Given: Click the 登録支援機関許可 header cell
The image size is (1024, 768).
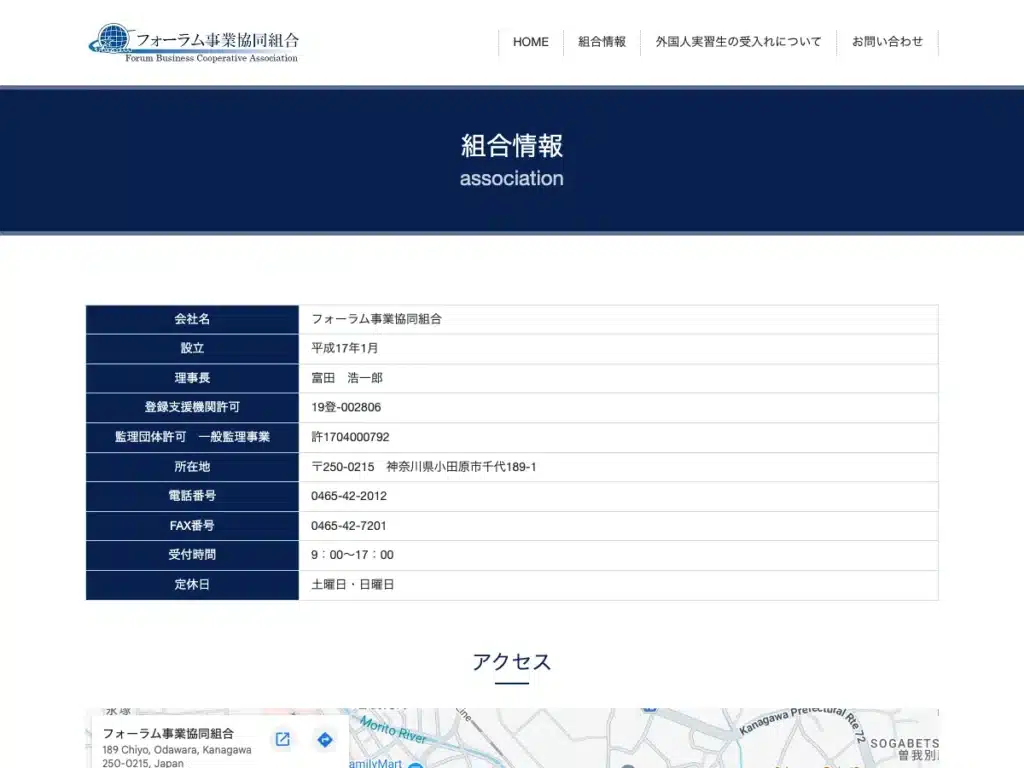Looking at the screenshot, I should click(x=192, y=408).
